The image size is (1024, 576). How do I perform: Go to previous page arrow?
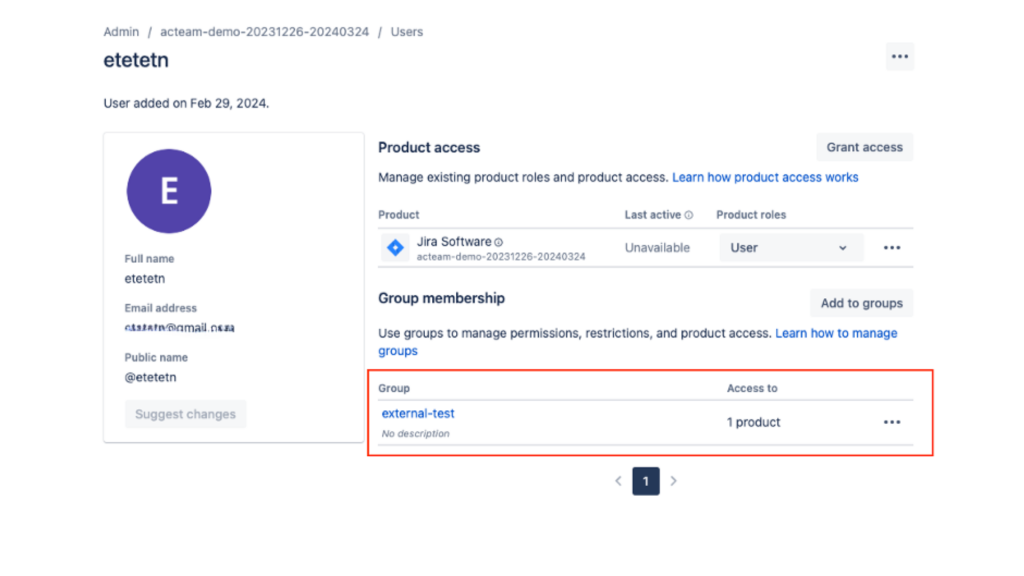pos(618,481)
